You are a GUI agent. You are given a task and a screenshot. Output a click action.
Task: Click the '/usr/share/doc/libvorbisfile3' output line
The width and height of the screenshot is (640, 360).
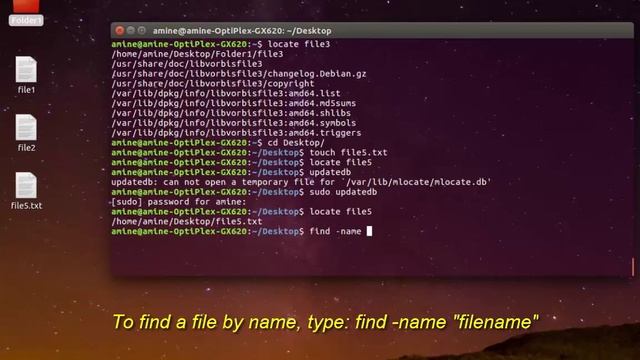(x=187, y=64)
